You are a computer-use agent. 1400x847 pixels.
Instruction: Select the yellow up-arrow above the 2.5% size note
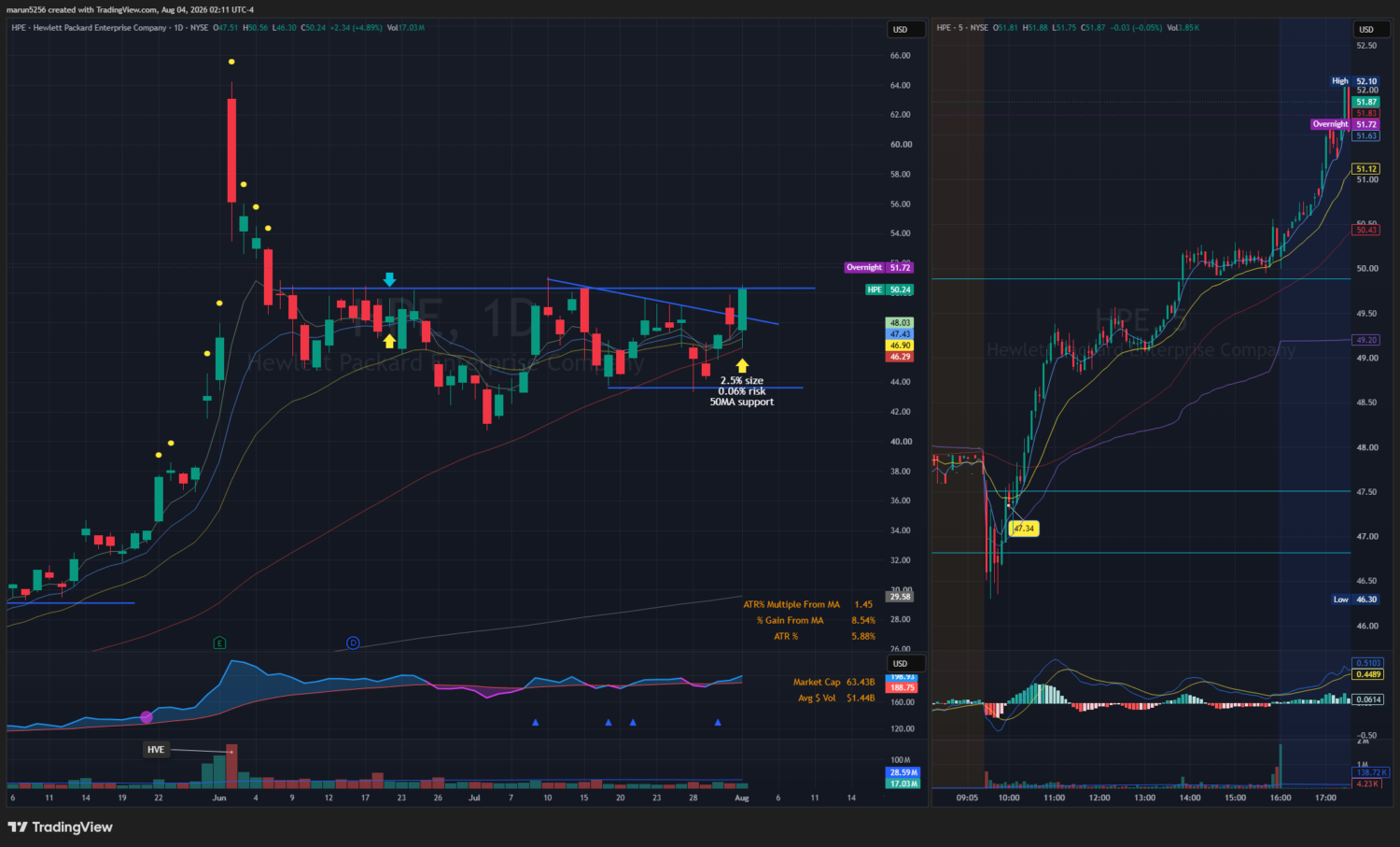[x=742, y=365]
